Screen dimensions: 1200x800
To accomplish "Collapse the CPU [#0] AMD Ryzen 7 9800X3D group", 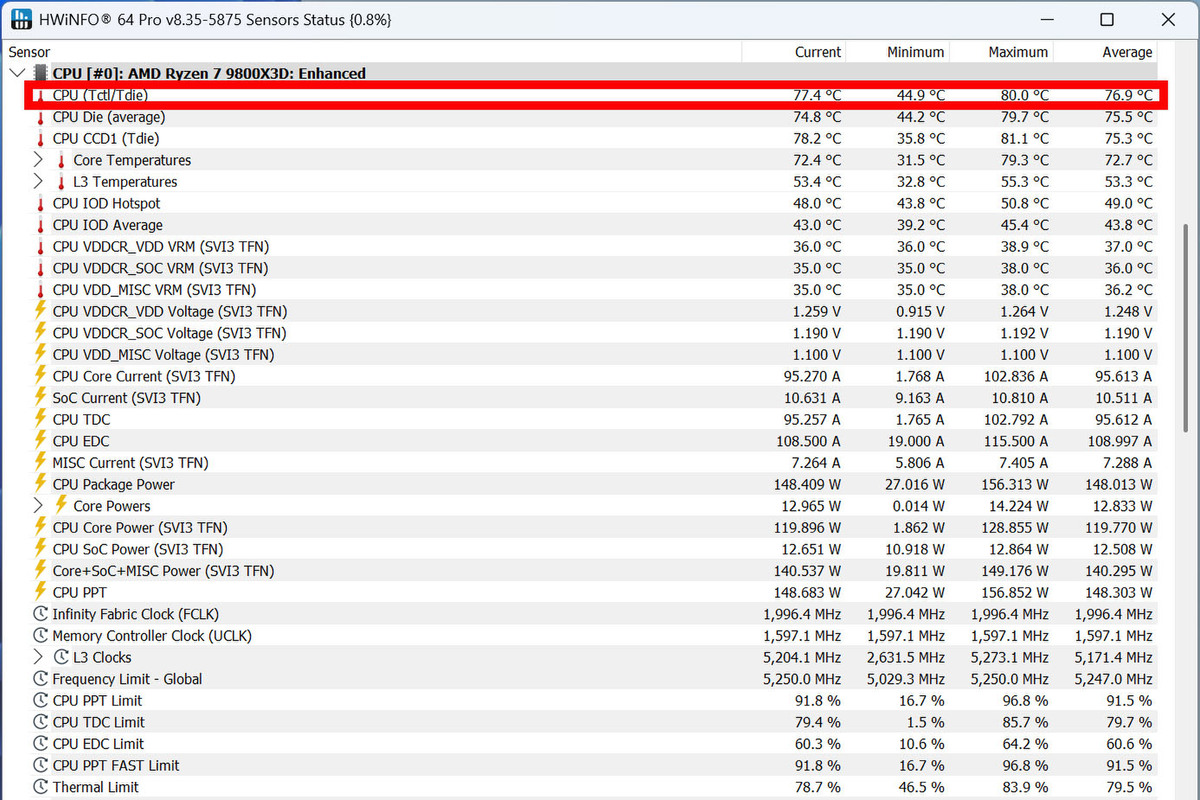I will 17,73.
